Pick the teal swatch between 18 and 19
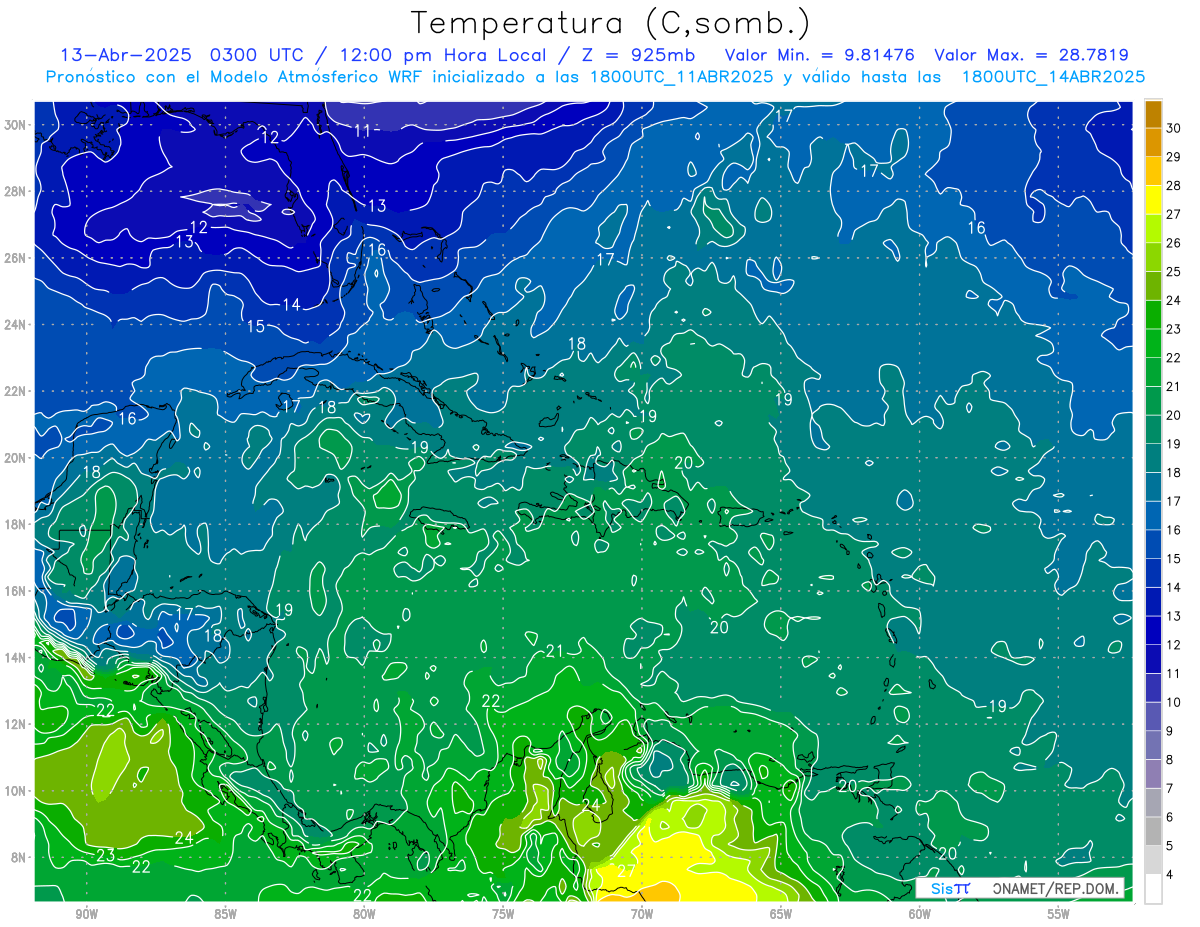This screenshot has width=1200, height=927. pyautogui.click(x=1153, y=459)
